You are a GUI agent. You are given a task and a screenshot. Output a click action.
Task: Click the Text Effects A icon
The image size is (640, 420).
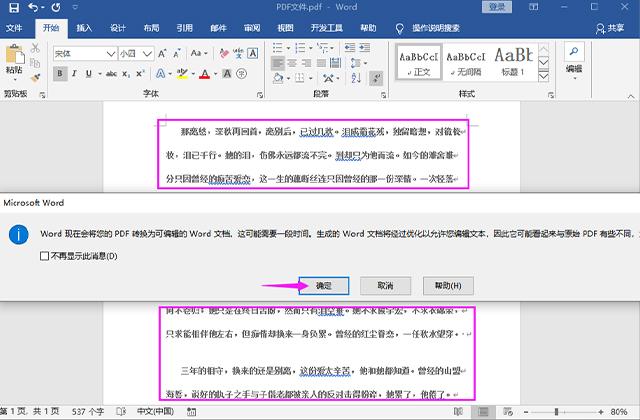tap(160, 74)
